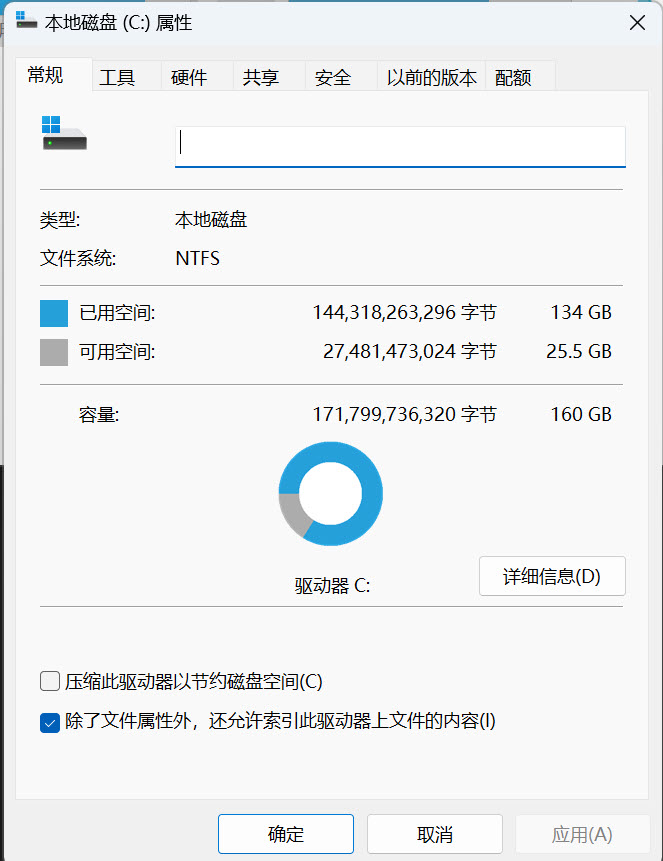
Task: Click the 应用(A) button
Action: point(582,834)
